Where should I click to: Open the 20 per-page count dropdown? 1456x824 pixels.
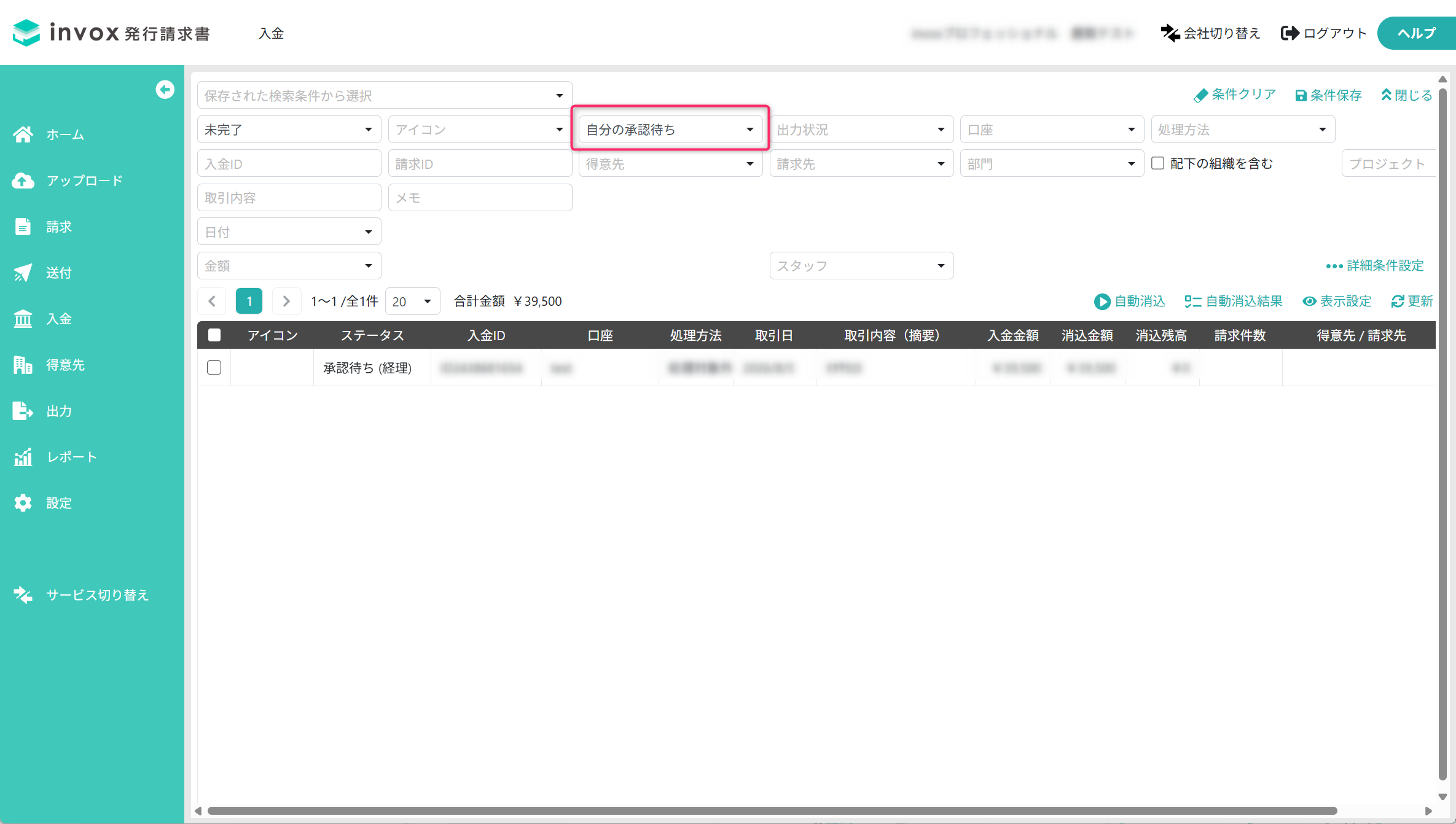pyautogui.click(x=412, y=301)
